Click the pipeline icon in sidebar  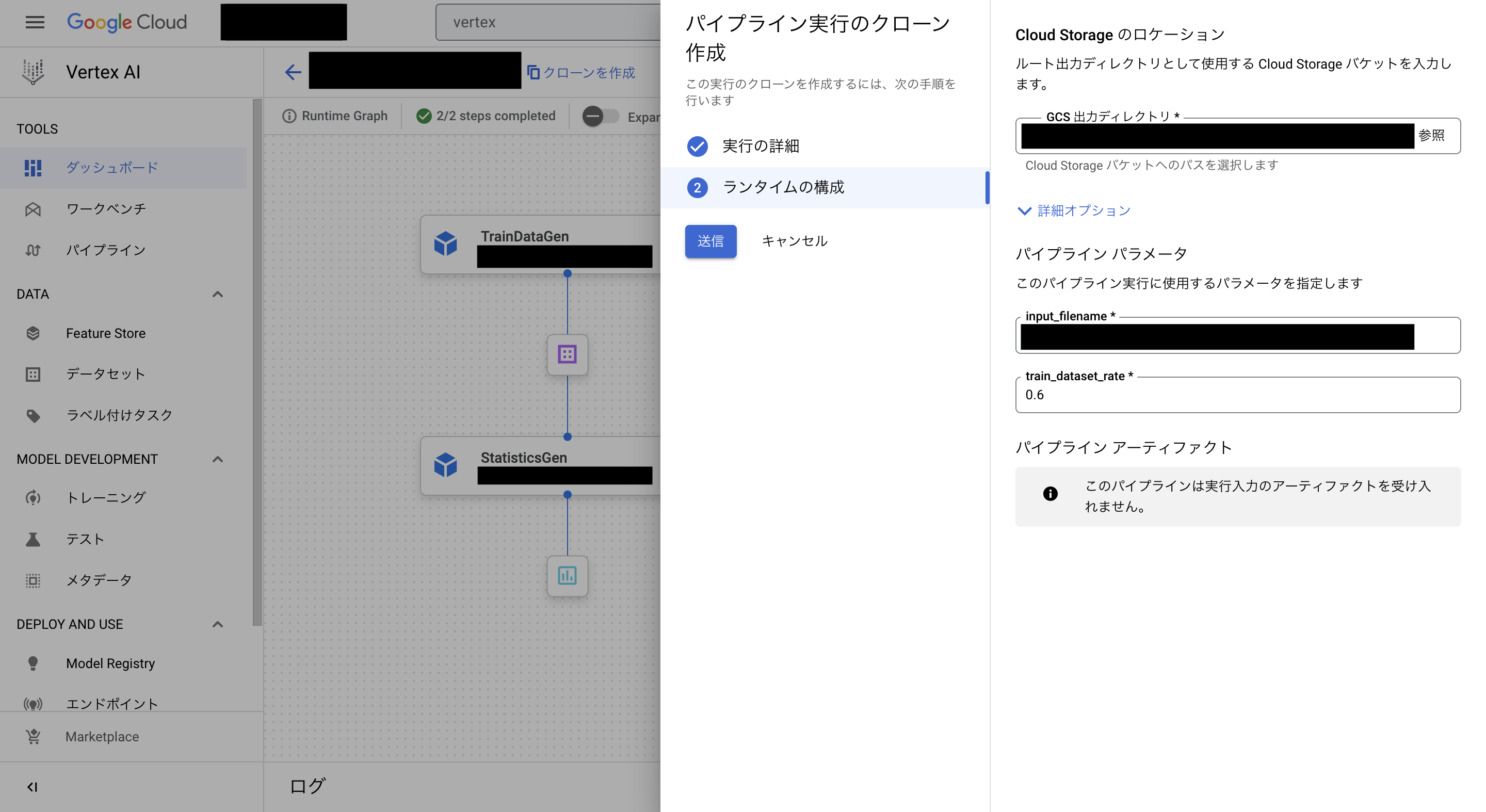click(33, 250)
